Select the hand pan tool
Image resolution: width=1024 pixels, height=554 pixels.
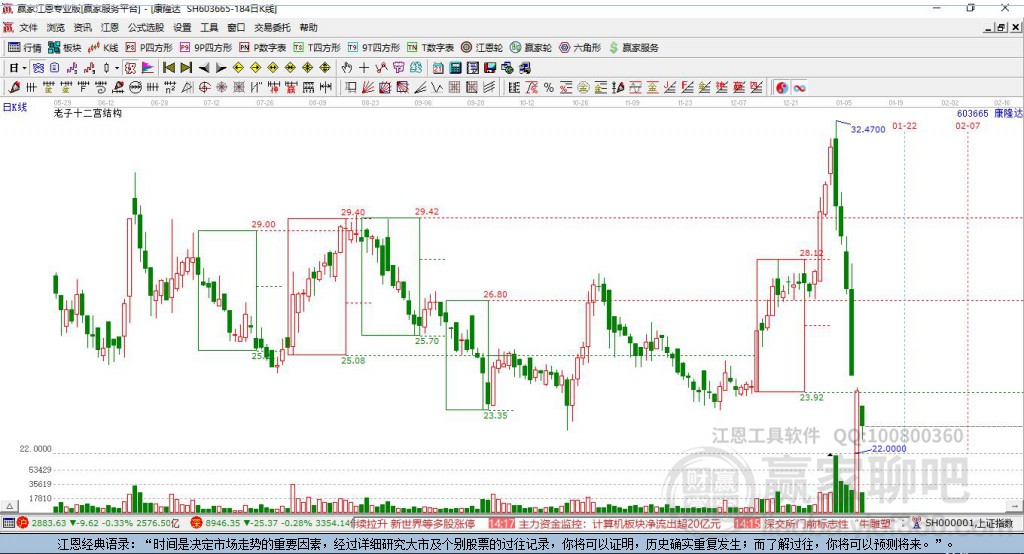(x=346, y=68)
